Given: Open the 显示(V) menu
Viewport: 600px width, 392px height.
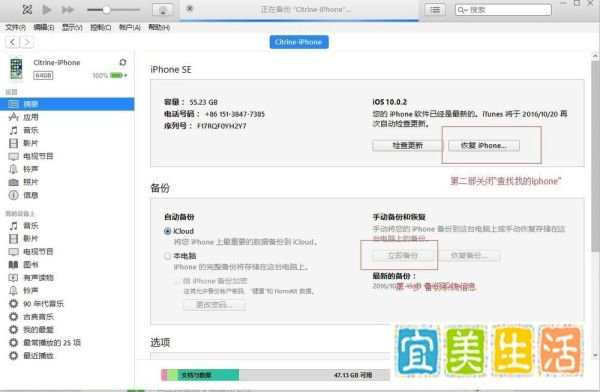Looking at the screenshot, I should pos(72,28).
